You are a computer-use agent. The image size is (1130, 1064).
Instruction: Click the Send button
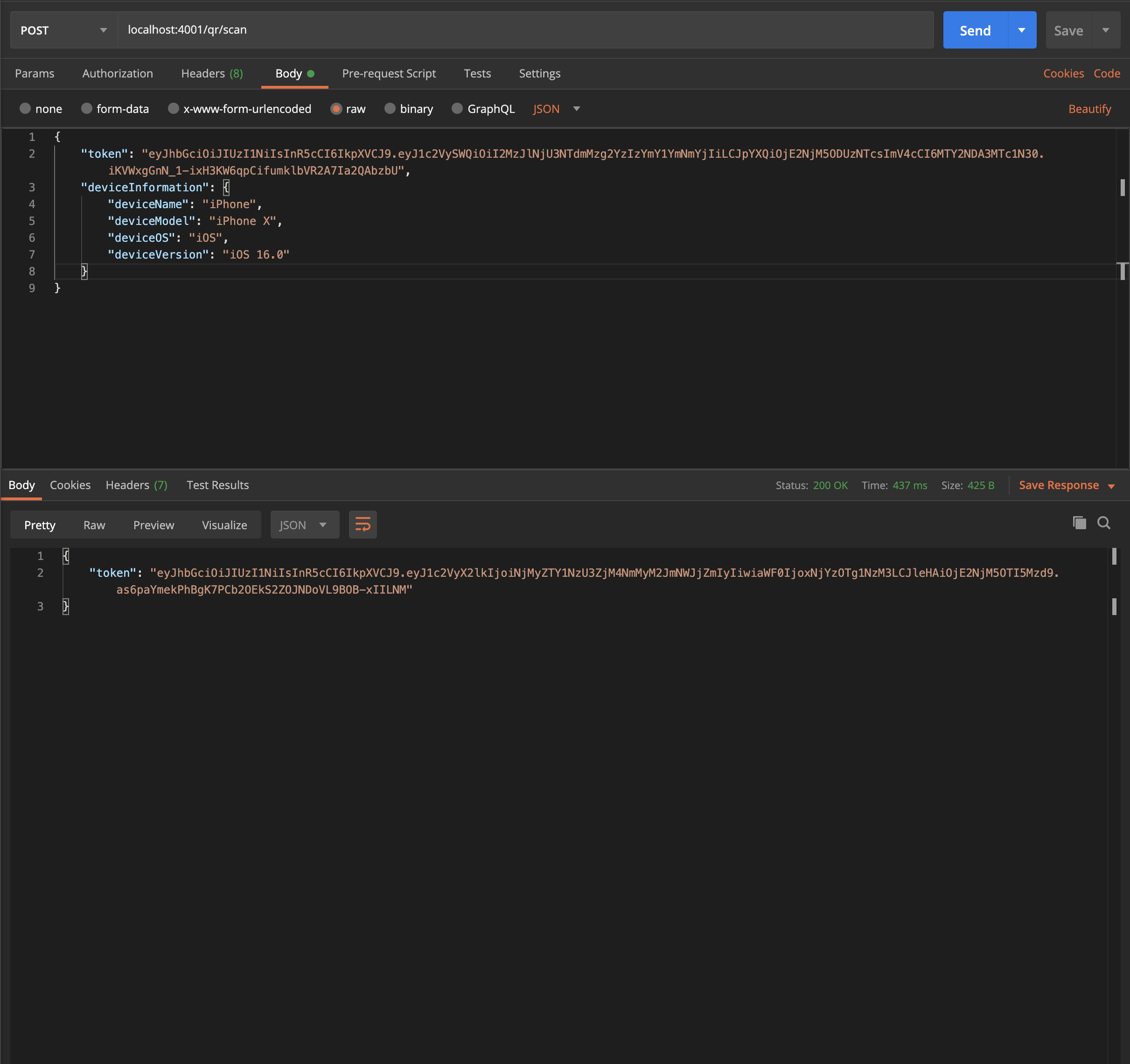coord(974,29)
